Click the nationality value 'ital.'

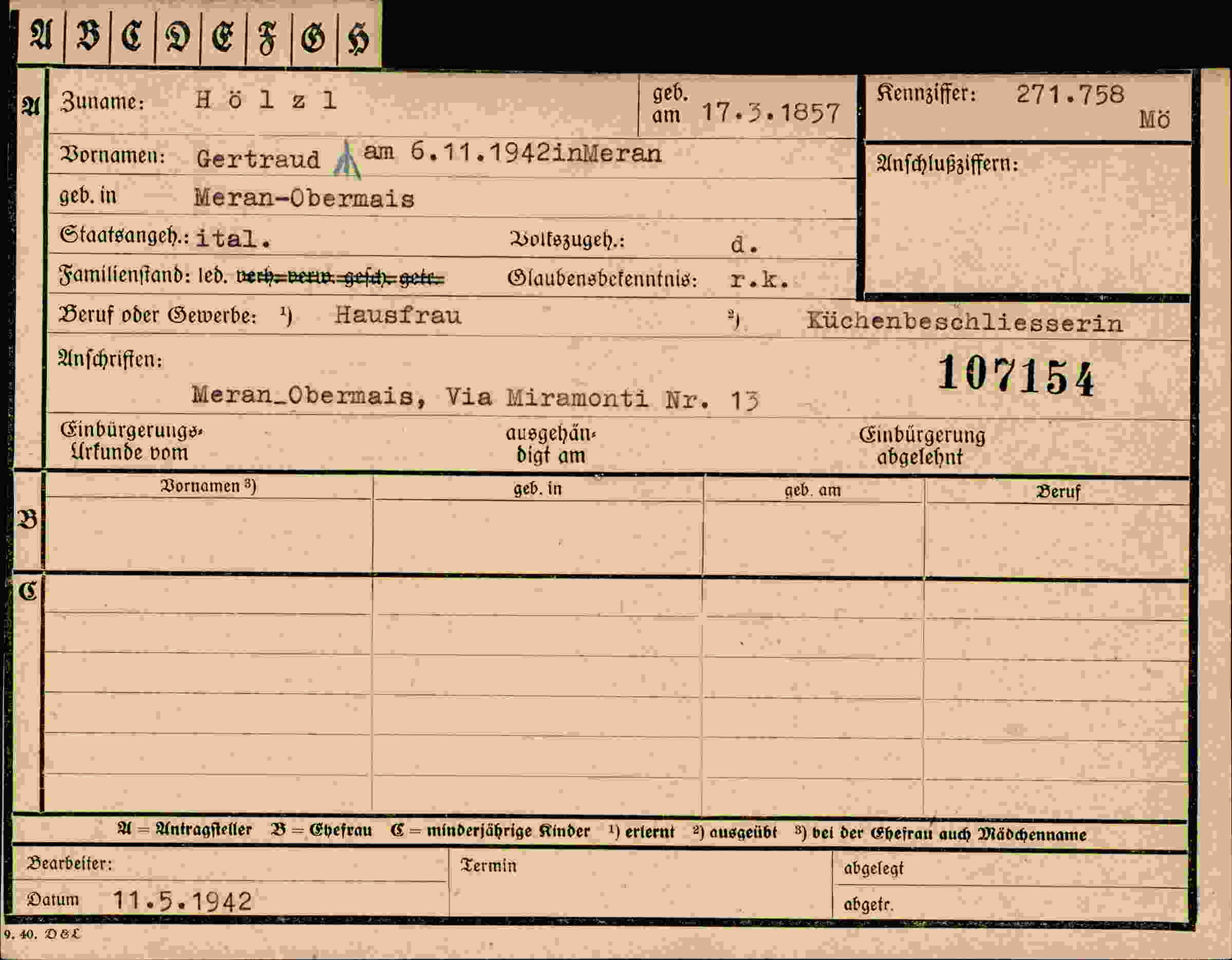(x=234, y=239)
